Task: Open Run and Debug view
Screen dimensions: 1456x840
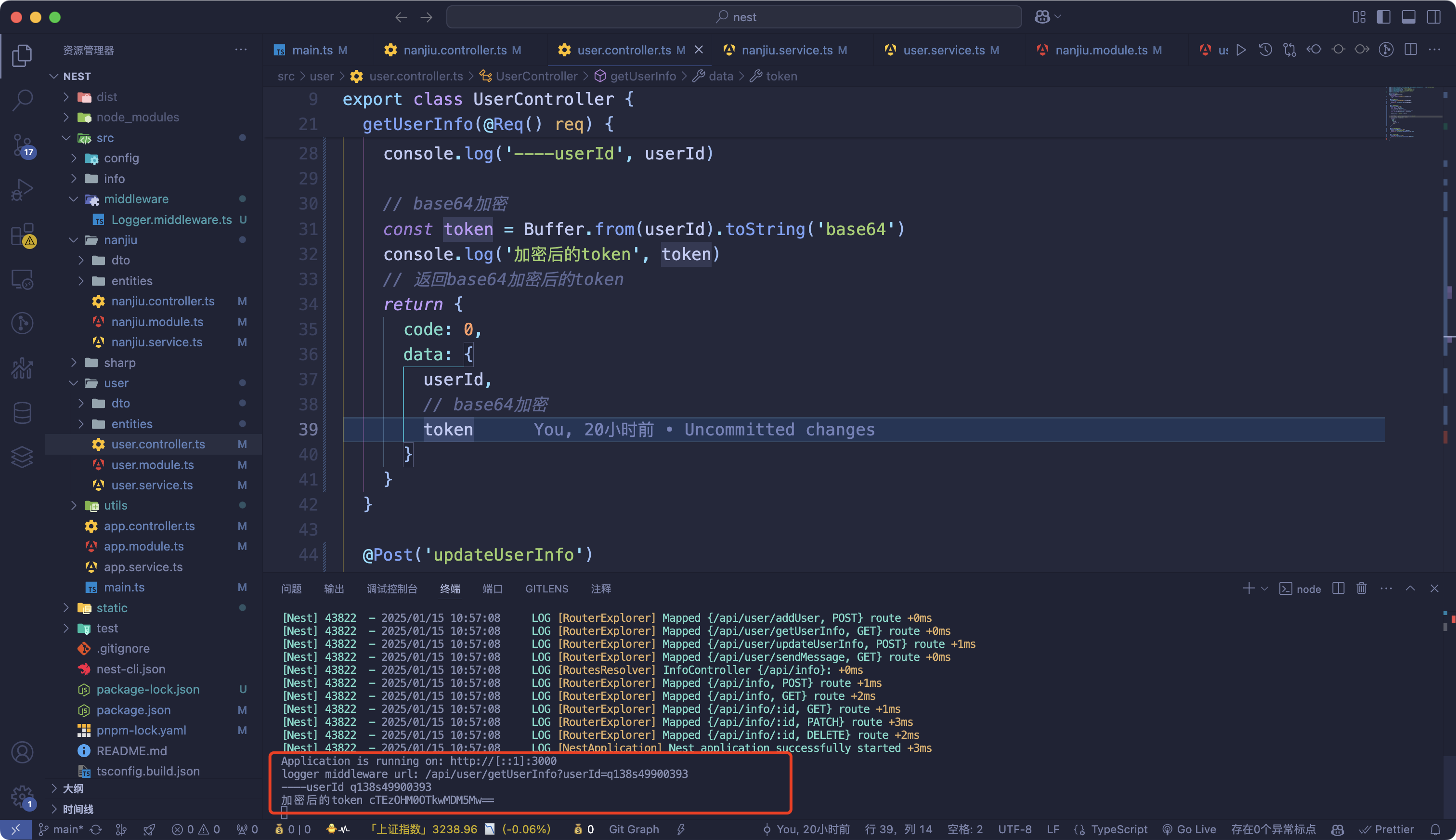Action: pyautogui.click(x=22, y=189)
